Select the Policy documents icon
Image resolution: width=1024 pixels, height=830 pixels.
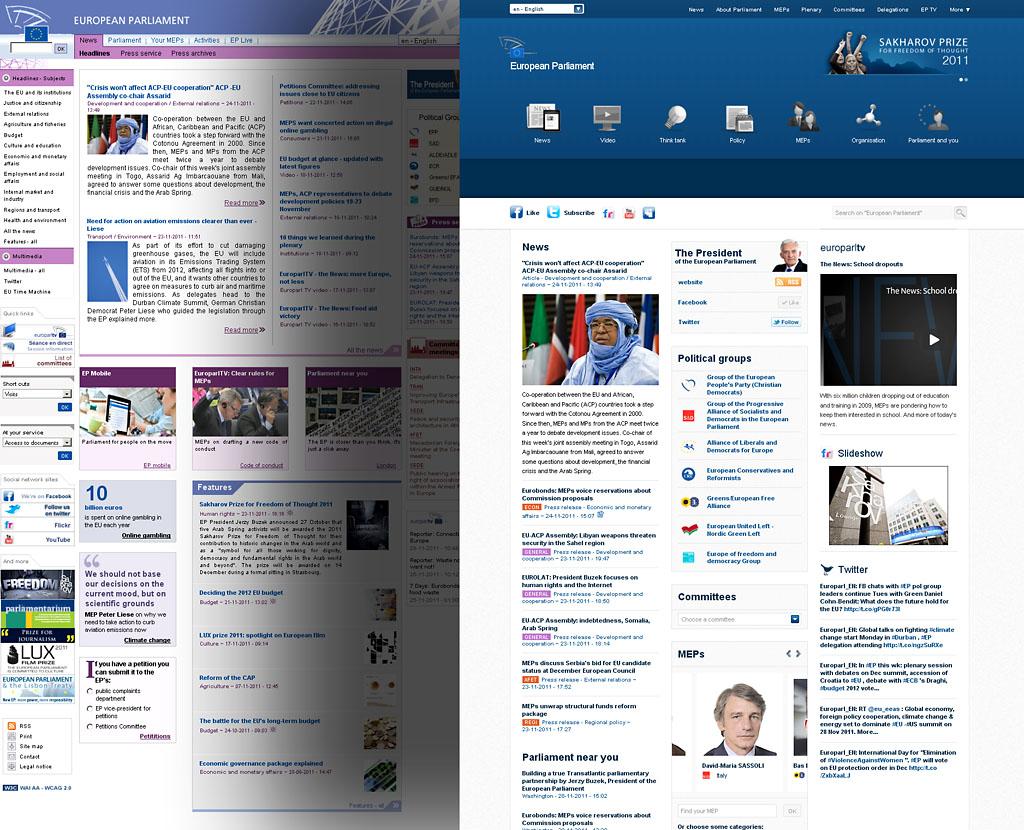click(738, 118)
